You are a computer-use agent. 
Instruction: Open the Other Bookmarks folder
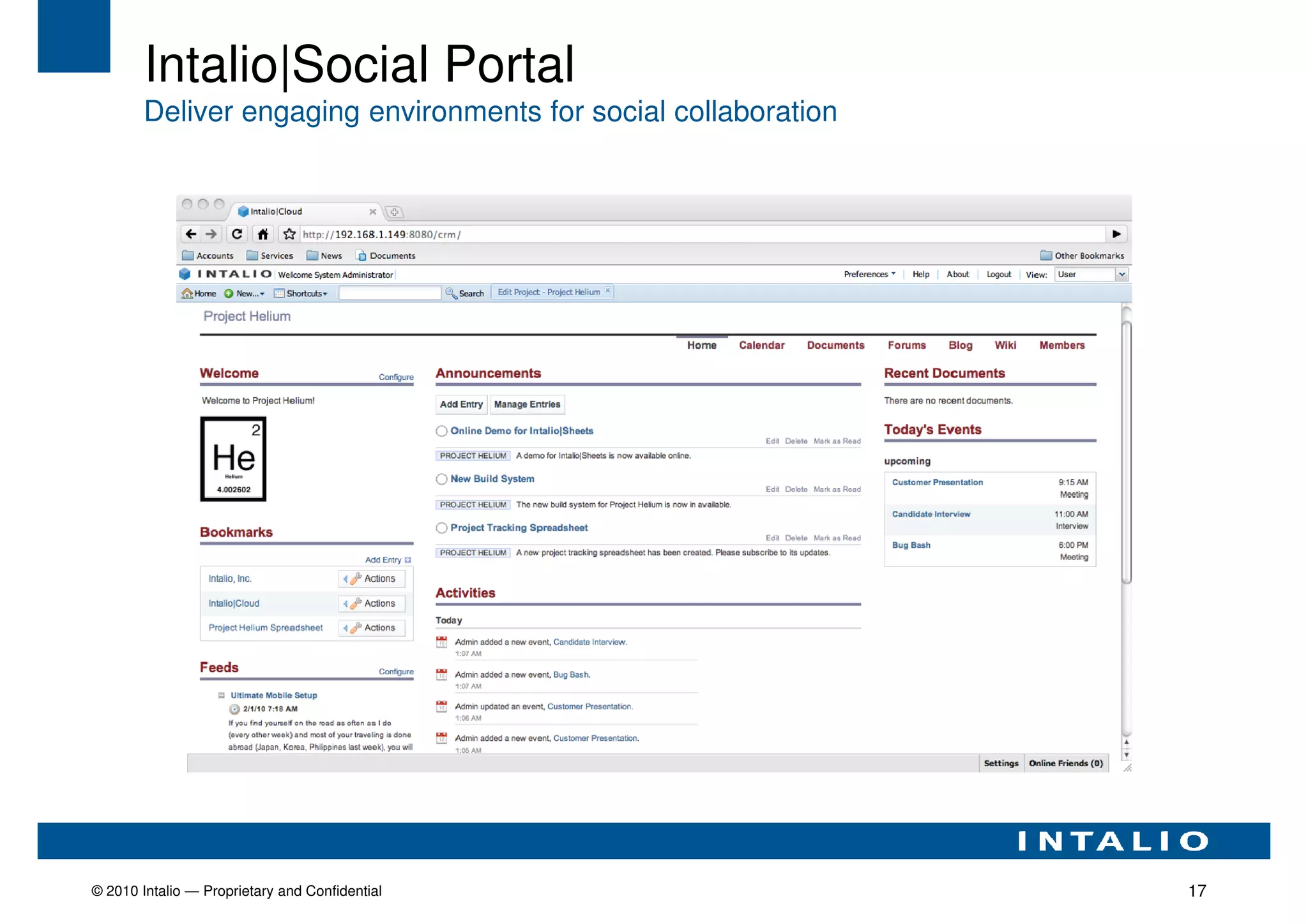(x=1082, y=255)
